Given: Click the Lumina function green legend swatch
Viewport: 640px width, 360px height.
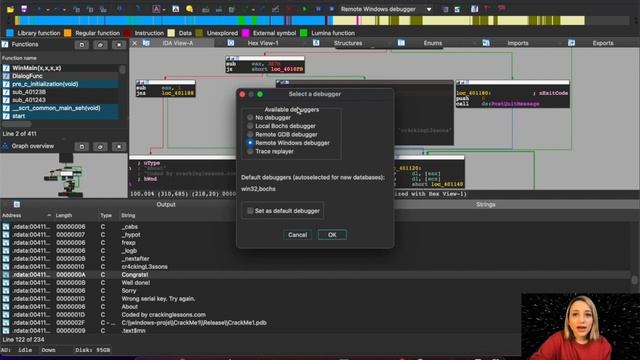Looking at the screenshot, I should click(x=304, y=33).
